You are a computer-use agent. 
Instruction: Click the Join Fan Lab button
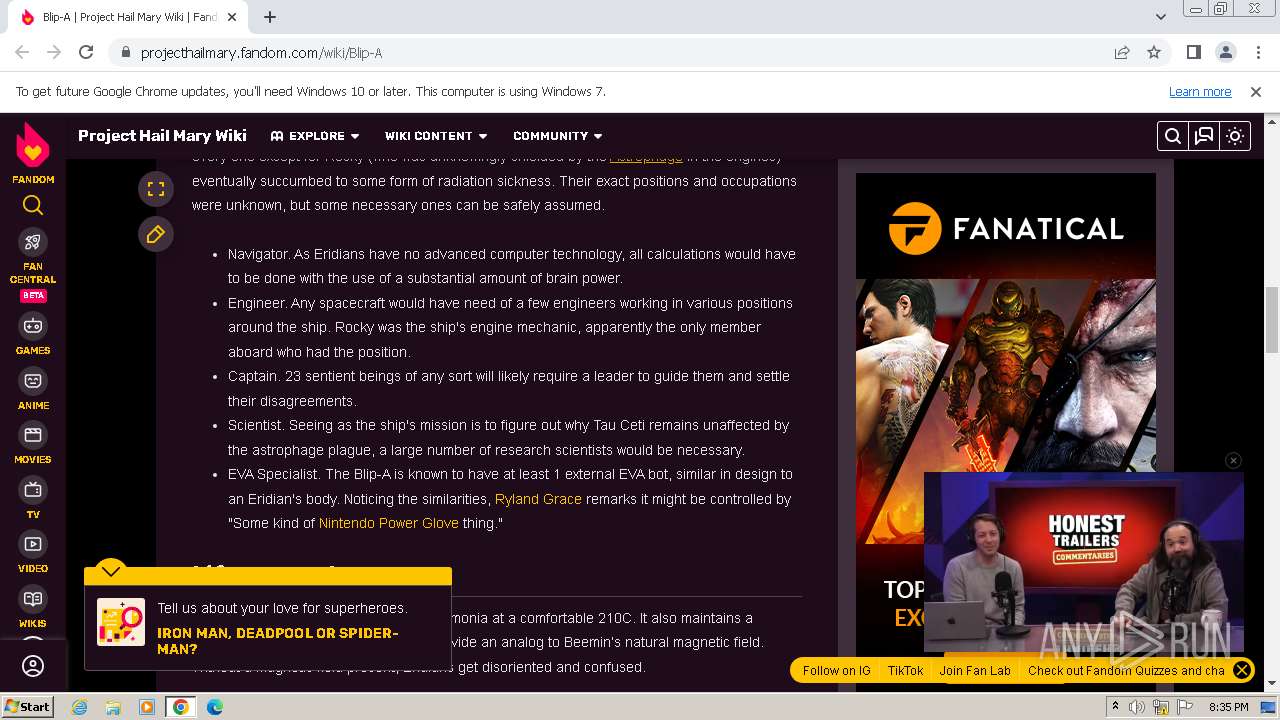click(975, 671)
